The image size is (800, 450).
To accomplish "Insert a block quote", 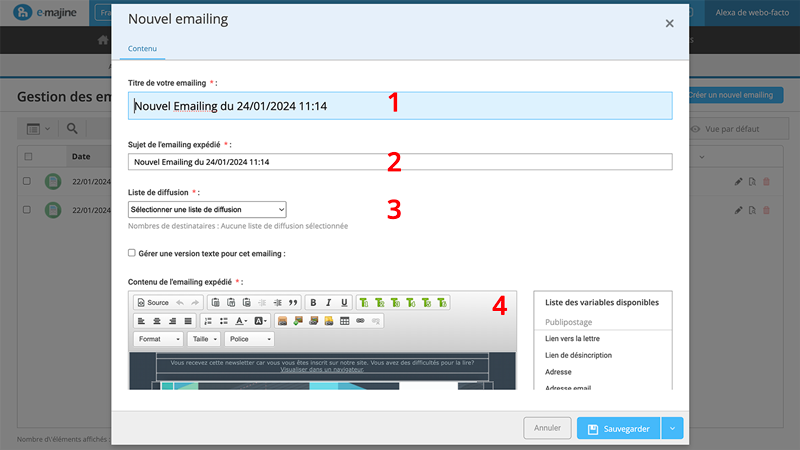I will (x=293, y=303).
